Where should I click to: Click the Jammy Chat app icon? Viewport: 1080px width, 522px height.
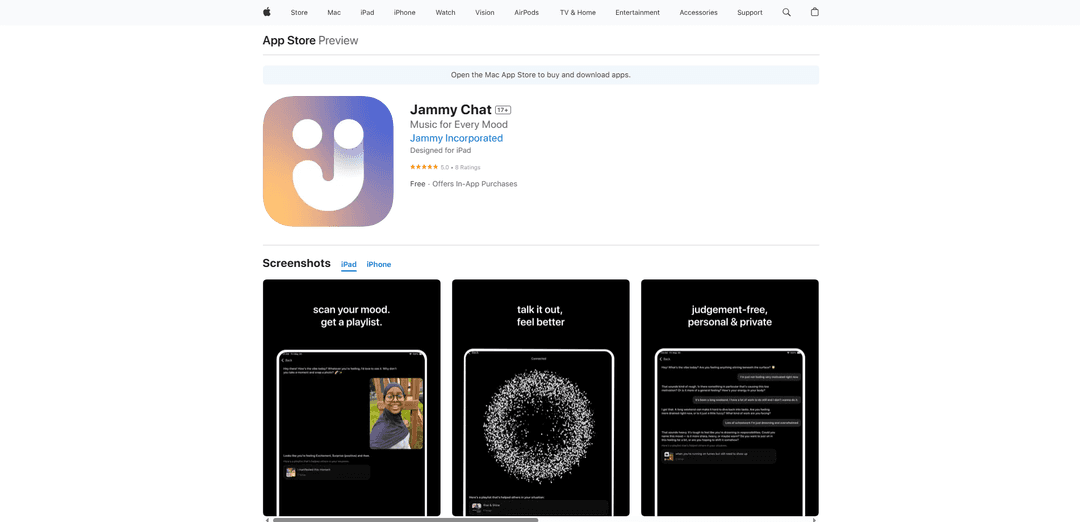click(328, 161)
